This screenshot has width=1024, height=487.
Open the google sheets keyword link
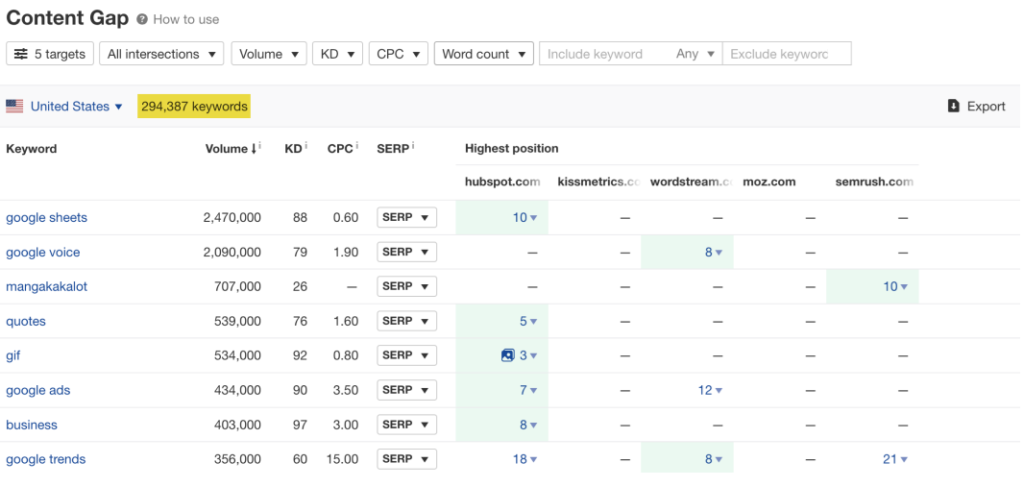(x=46, y=218)
